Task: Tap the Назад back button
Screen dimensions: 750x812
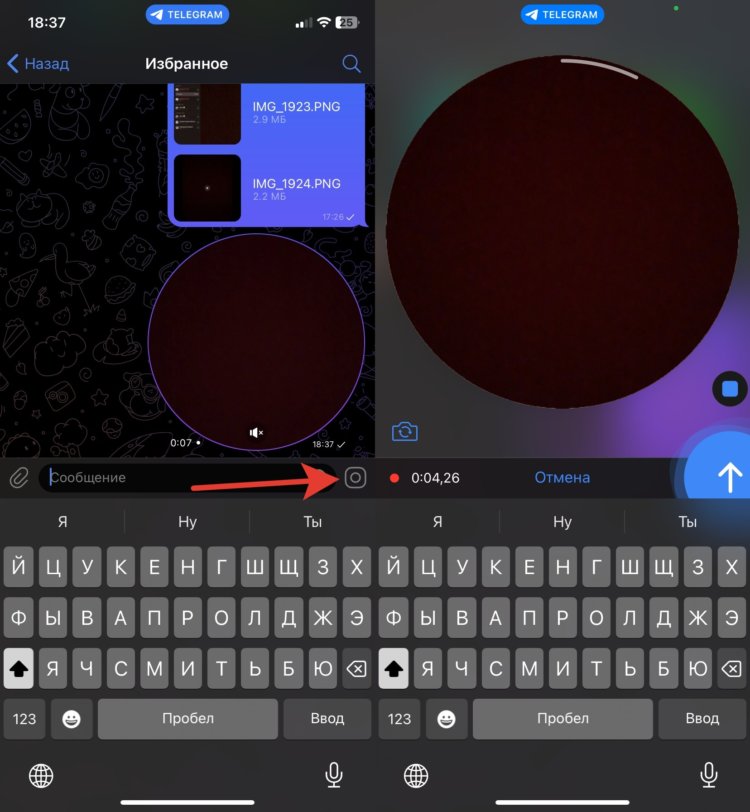Action: coord(38,63)
